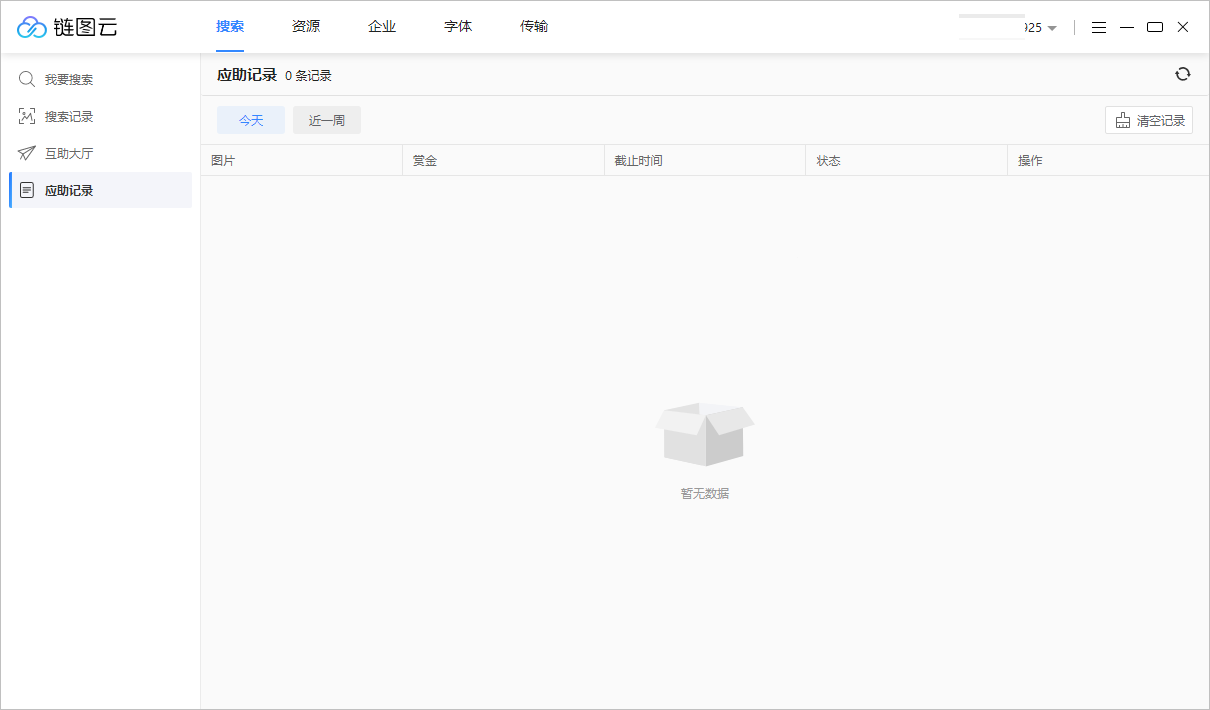1210x710 pixels.
Task: Click the 搜索记录 image-search icon
Action: 26,116
